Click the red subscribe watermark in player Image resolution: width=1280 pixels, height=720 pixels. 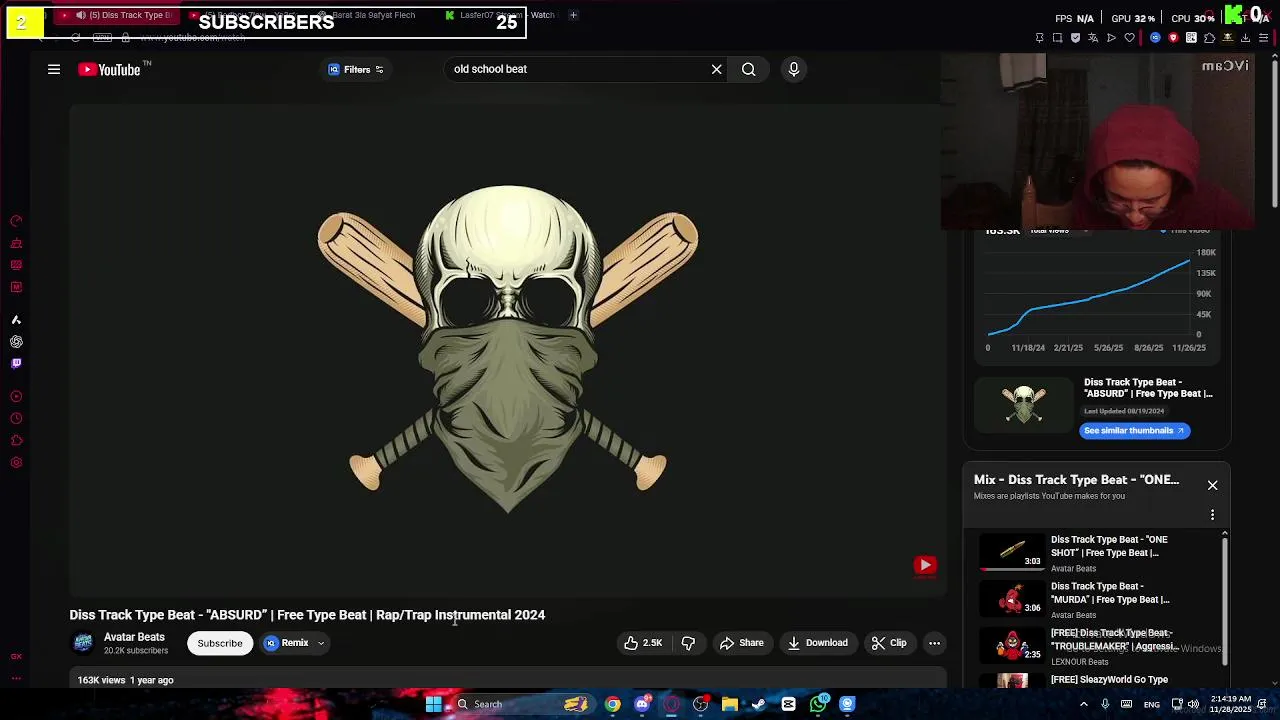pos(925,565)
